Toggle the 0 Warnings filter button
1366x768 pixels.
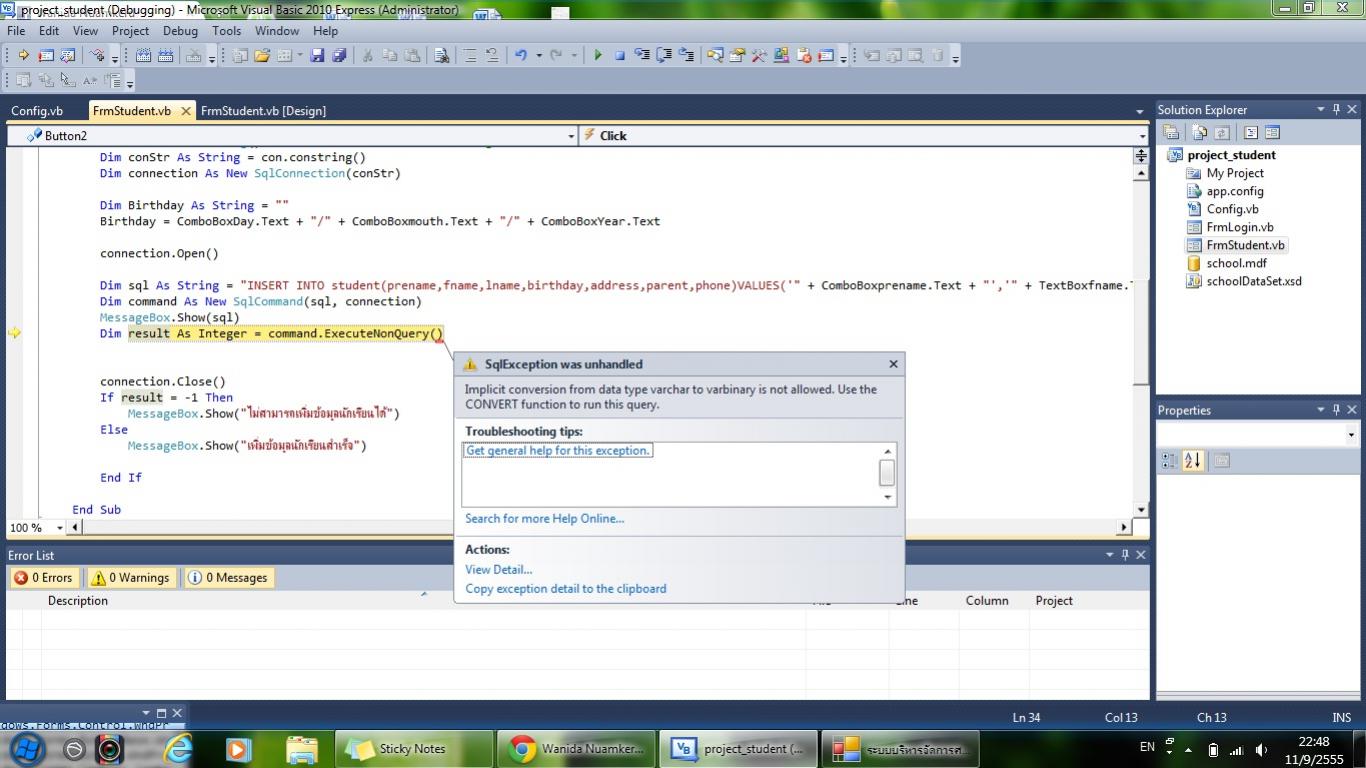click(x=130, y=577)
